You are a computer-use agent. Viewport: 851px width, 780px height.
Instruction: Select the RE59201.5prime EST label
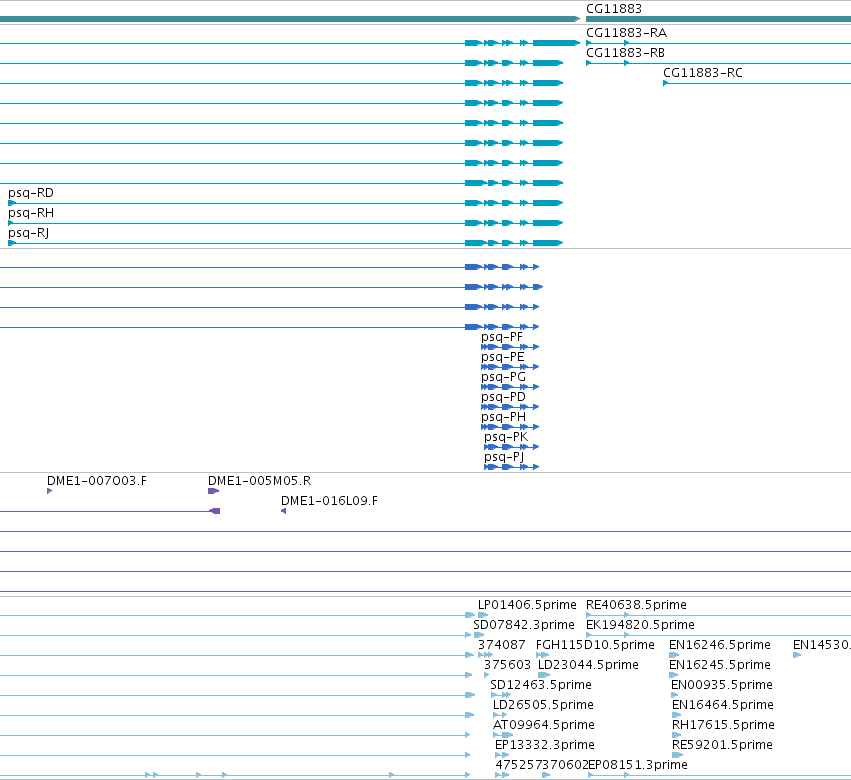tap(722, 745)
